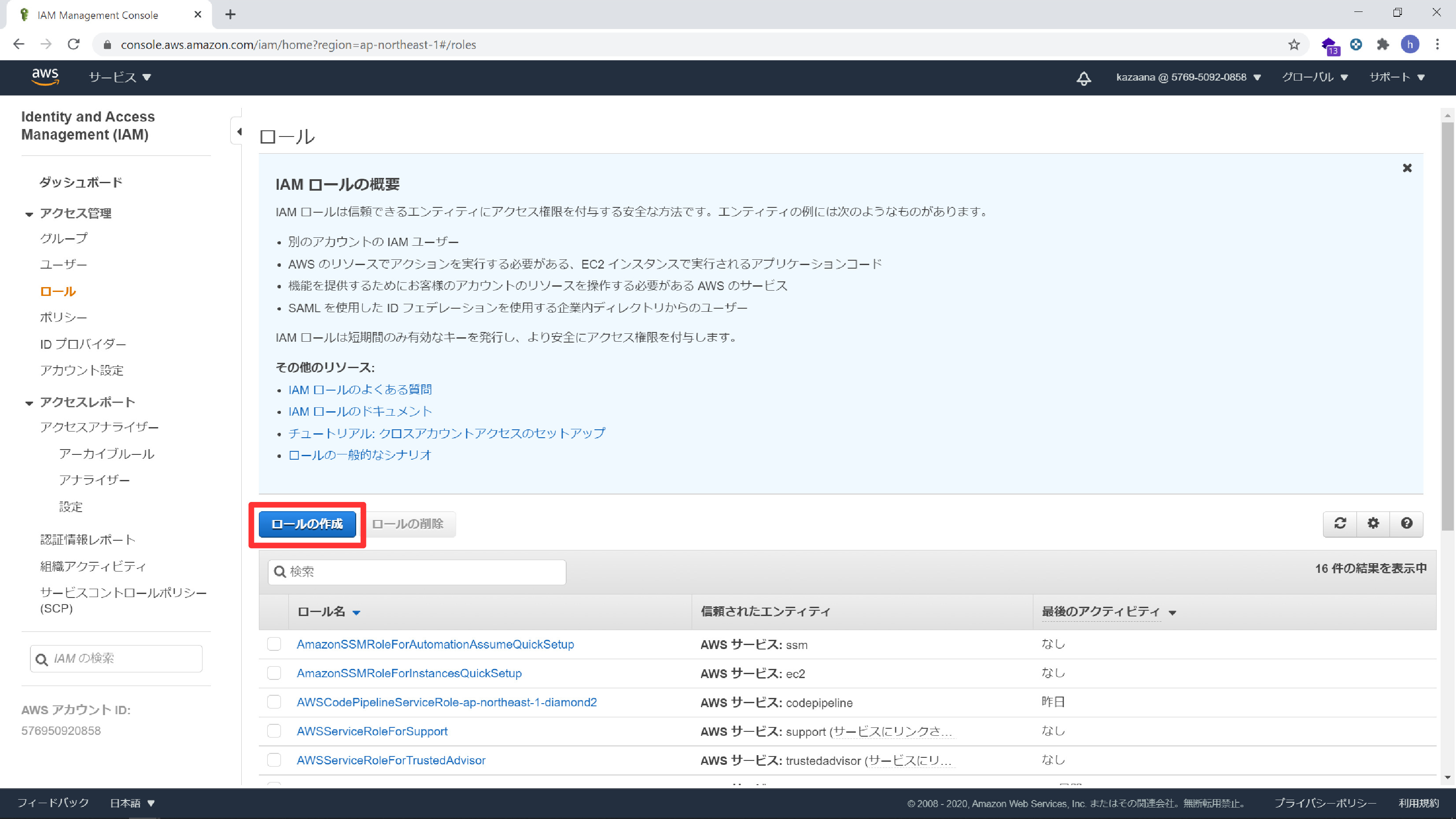Click the ロールの作成 button

[x=307, y=524]
